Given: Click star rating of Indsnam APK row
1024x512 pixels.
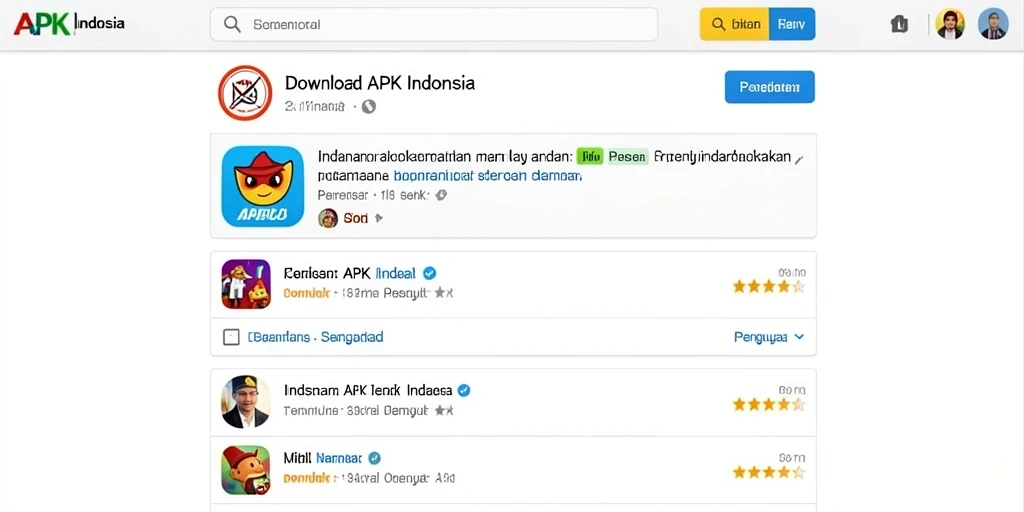Looking at the screenshot, I should coord(769,404).
